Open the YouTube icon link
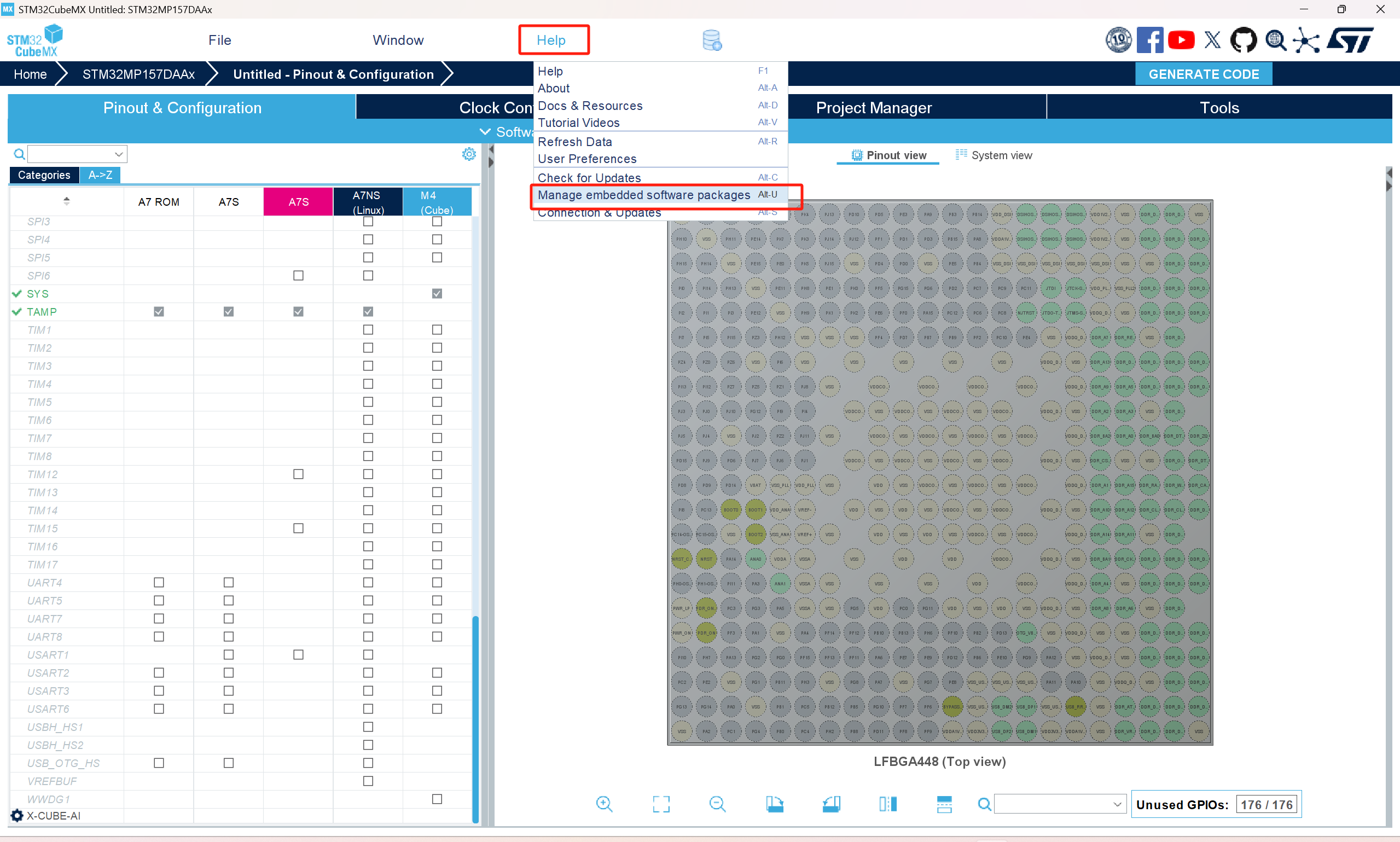Image resolution: width=1400 pixels, height=842 pixels. (1181, 40)
